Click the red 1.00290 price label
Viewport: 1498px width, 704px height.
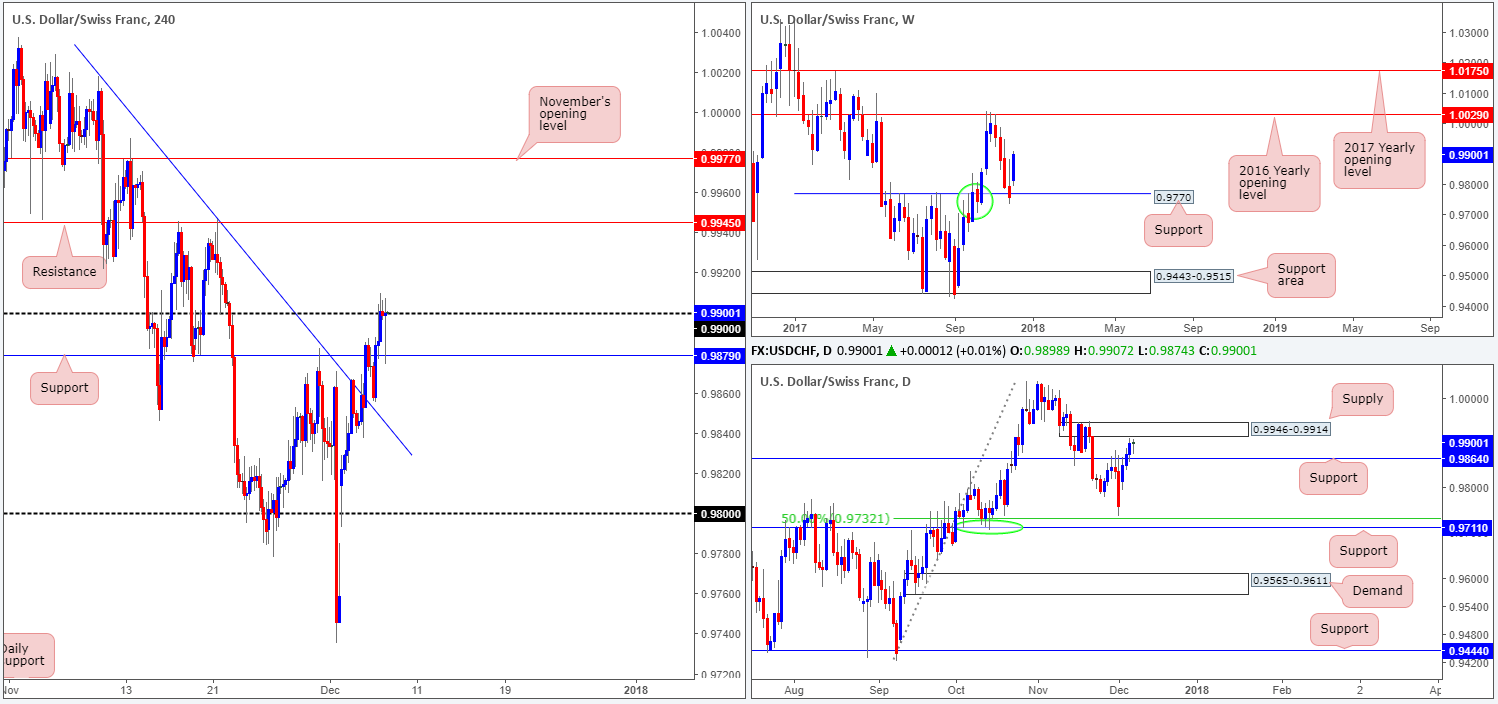(x=1468, y=116)
